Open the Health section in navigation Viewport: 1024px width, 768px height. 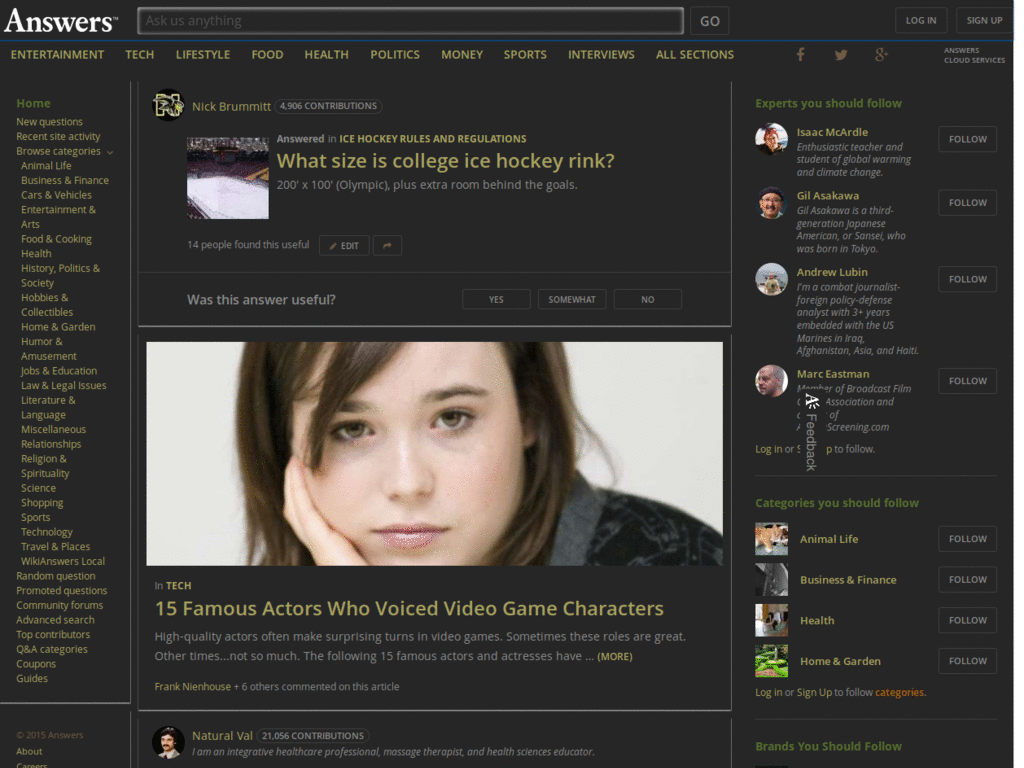click(327, 55)
